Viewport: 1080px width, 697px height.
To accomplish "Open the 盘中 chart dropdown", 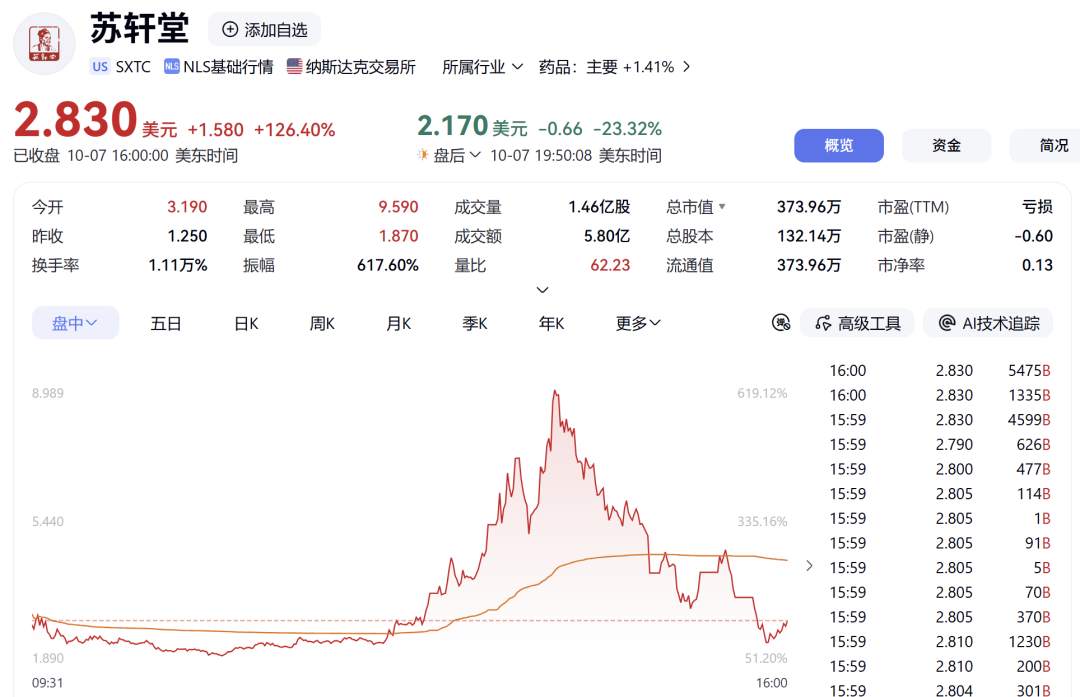I will 75,323.
